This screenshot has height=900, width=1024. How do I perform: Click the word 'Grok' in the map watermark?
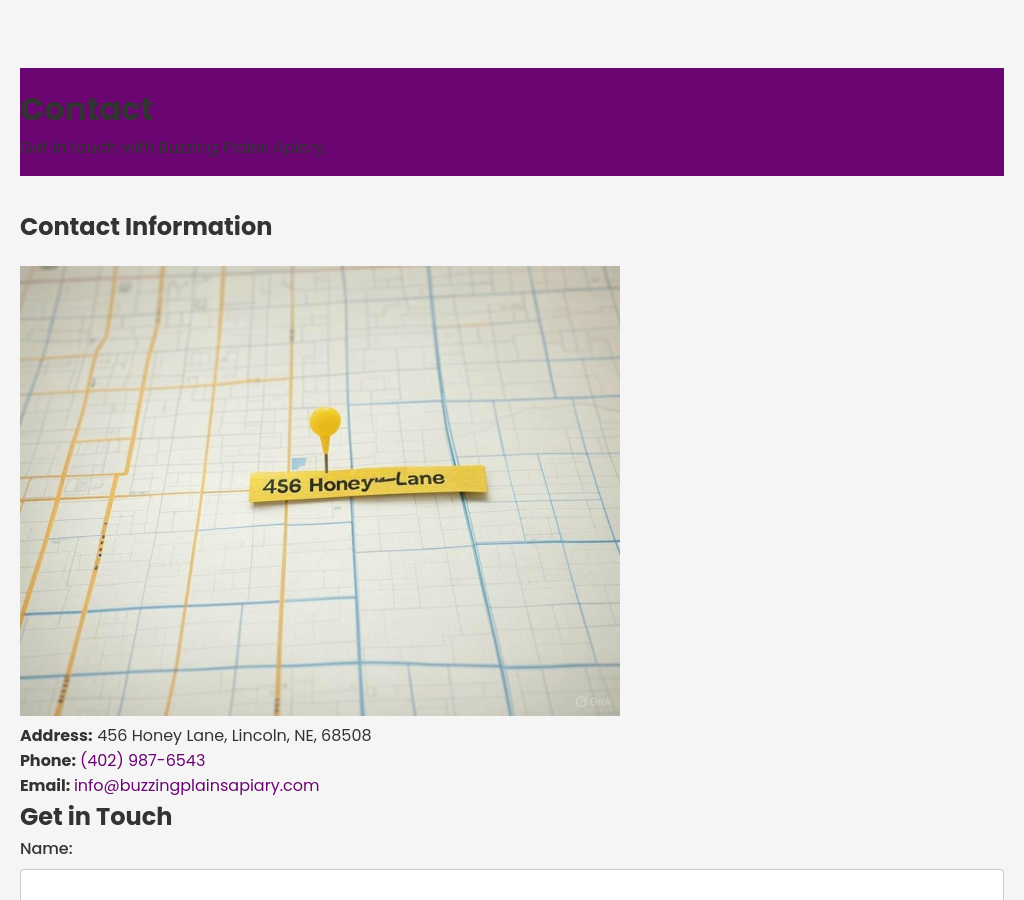click(600, 702)
